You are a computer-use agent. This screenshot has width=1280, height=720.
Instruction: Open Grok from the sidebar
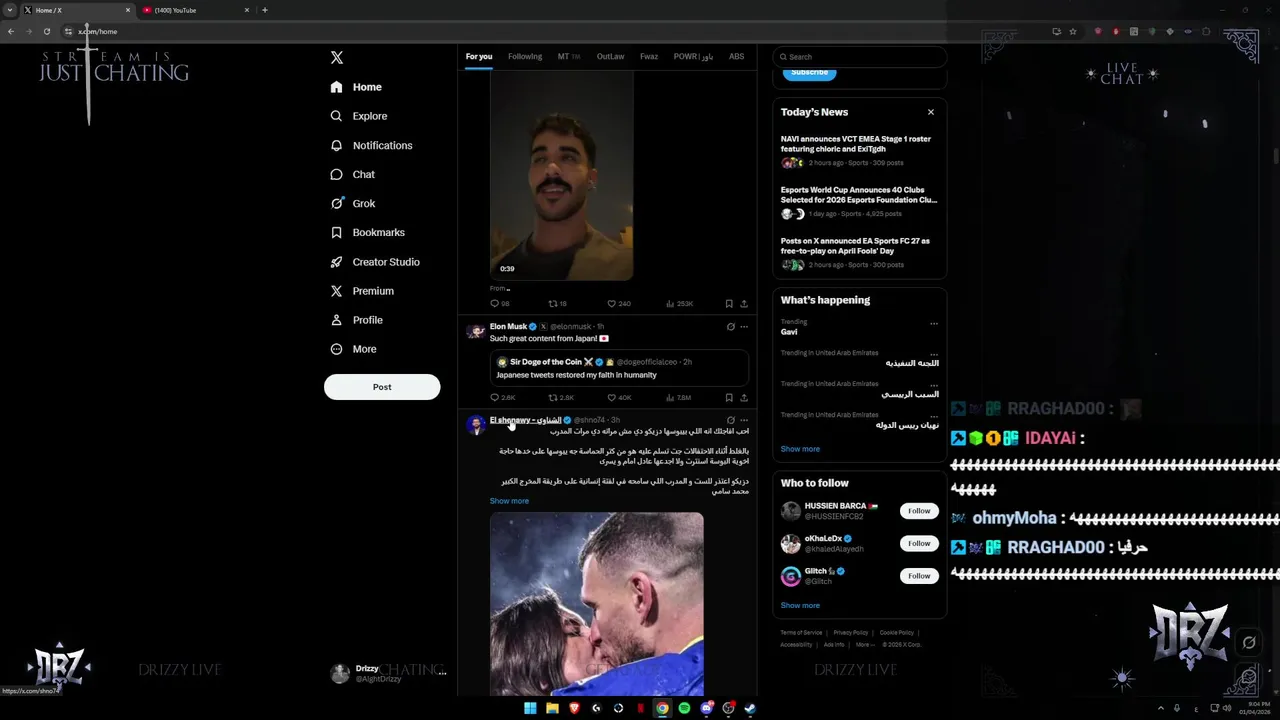click(352, 203)
